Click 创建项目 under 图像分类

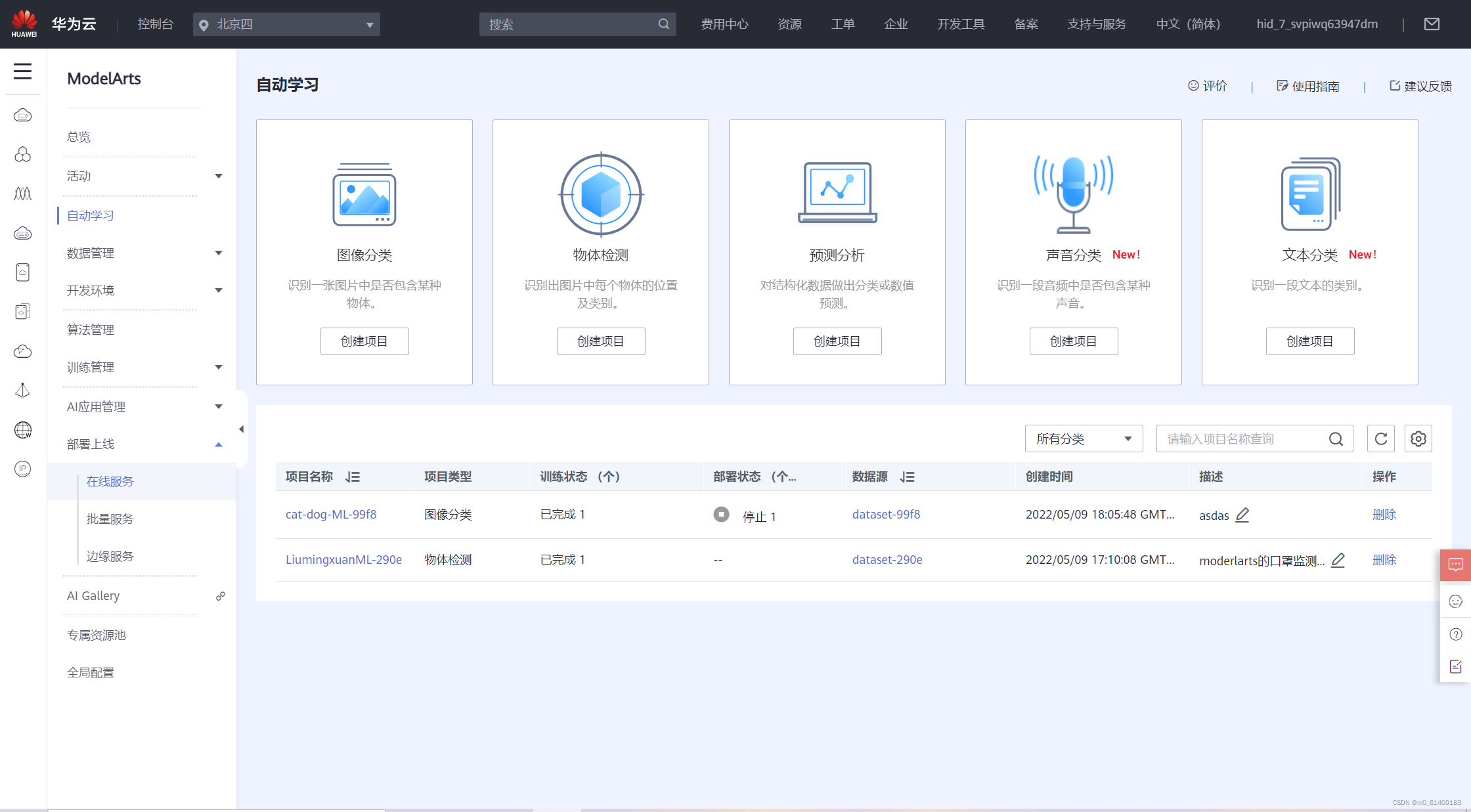coord(364,341)
